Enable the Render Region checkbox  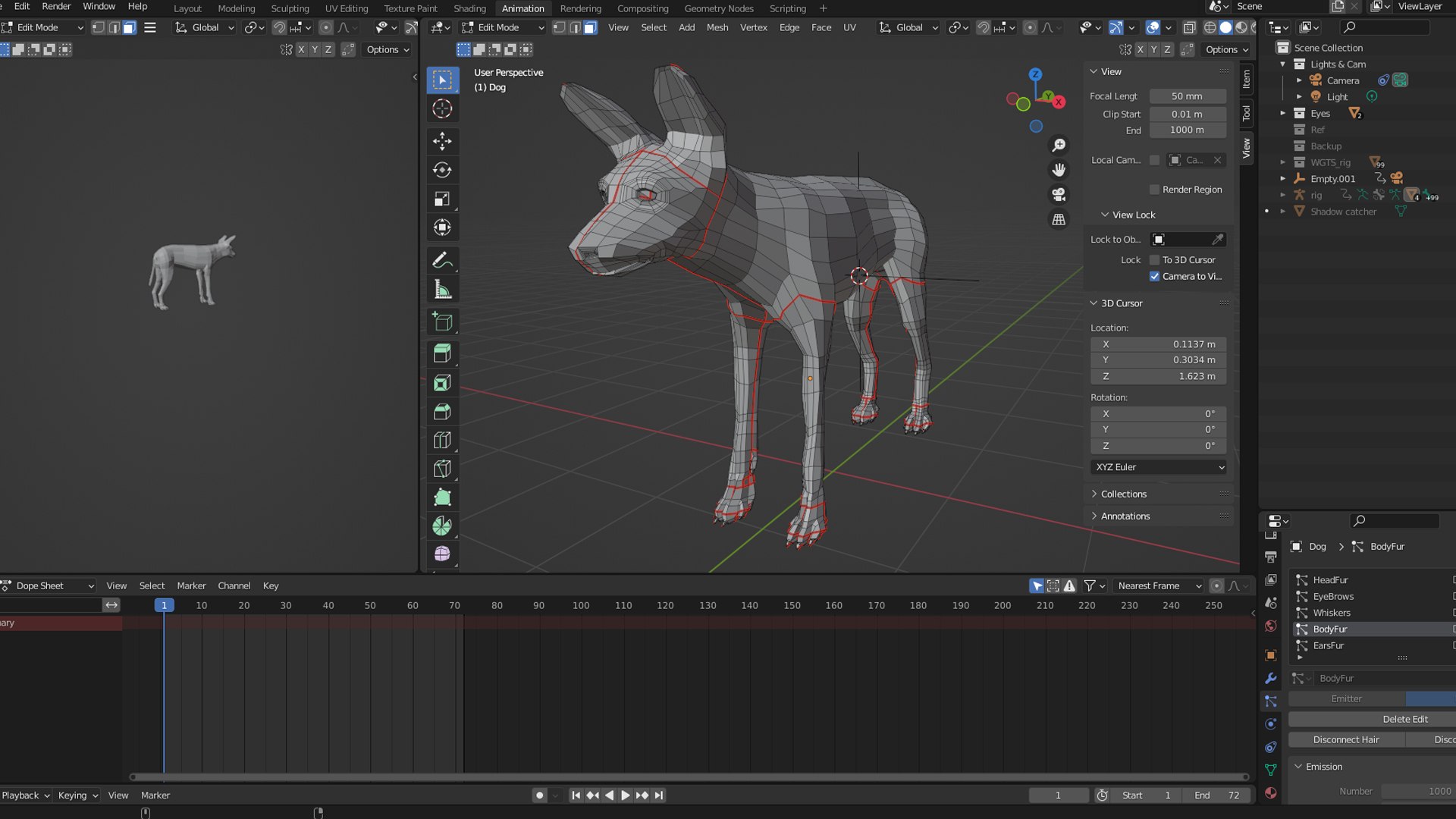[x=1154, y=190]
